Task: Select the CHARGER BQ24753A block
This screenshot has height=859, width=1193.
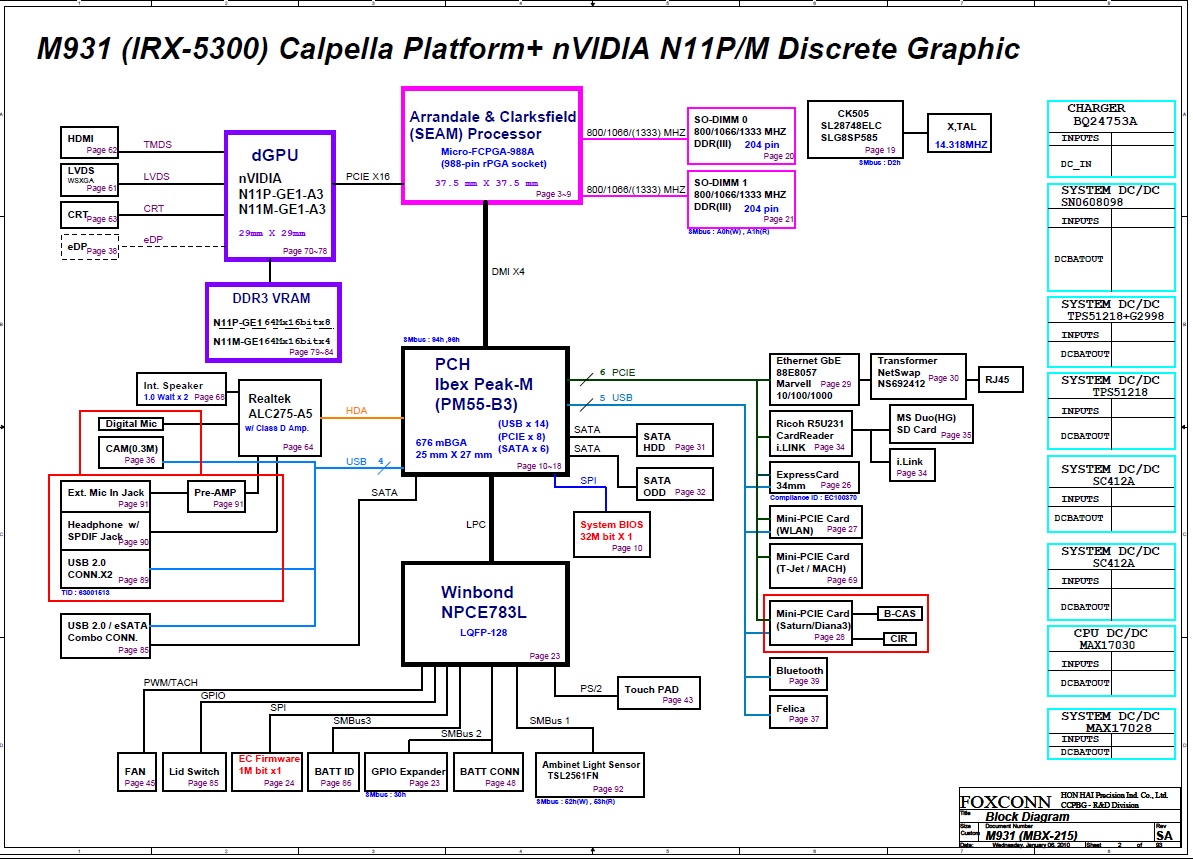Action: [x=1112, y=138]
